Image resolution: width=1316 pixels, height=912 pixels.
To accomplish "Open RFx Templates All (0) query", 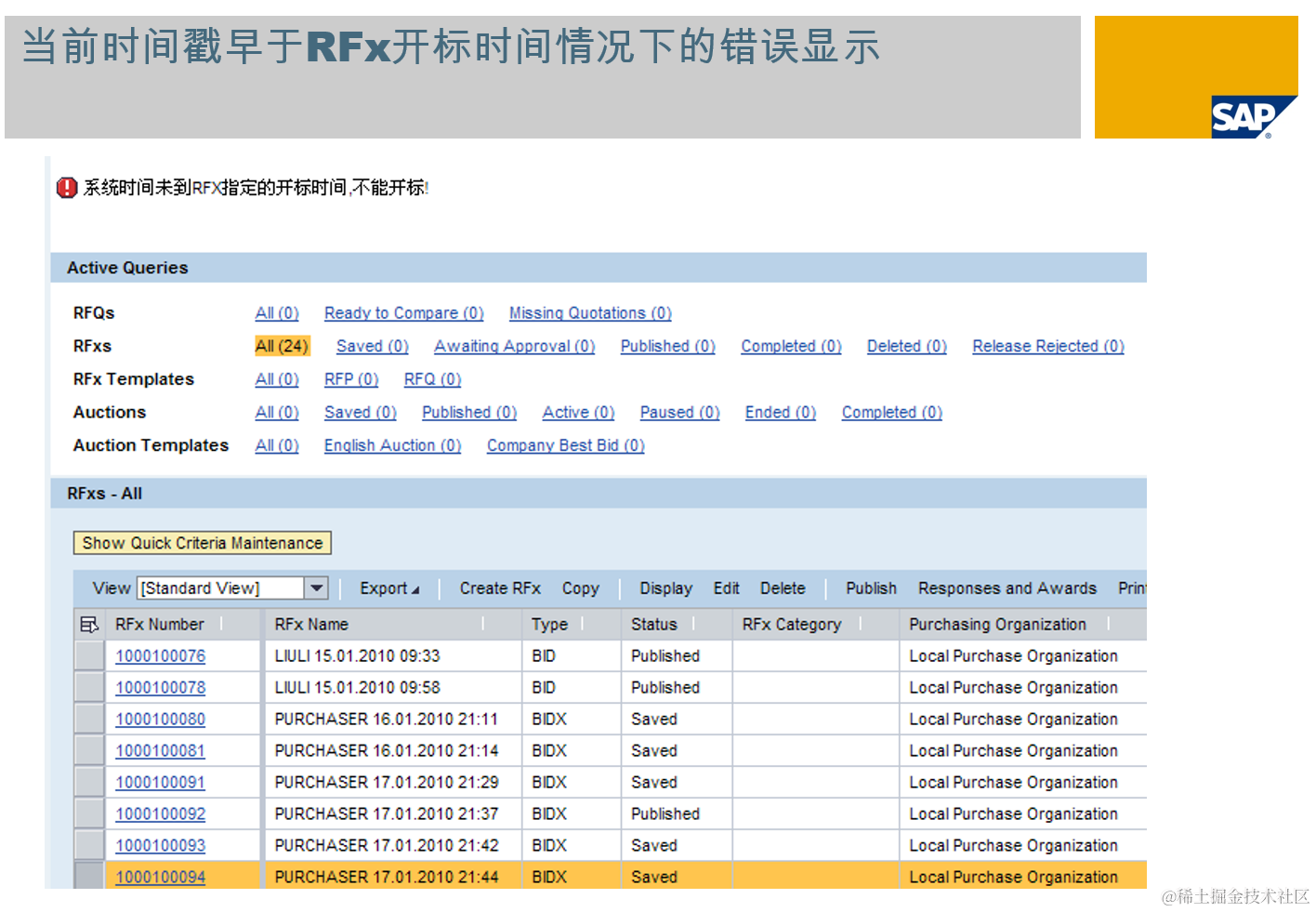I will [277, 379].
